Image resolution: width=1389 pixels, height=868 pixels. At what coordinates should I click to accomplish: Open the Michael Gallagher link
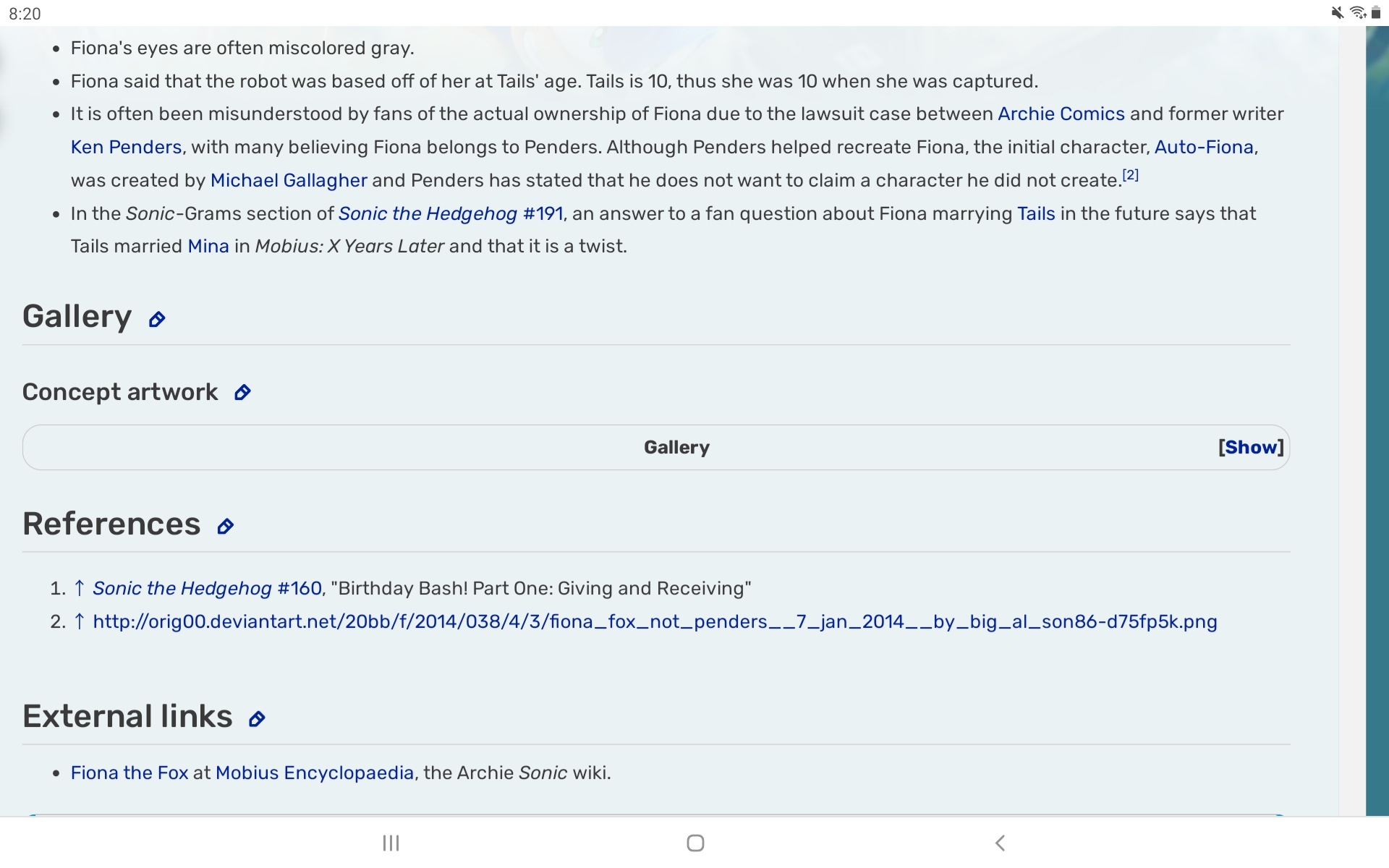coord(289,180)
